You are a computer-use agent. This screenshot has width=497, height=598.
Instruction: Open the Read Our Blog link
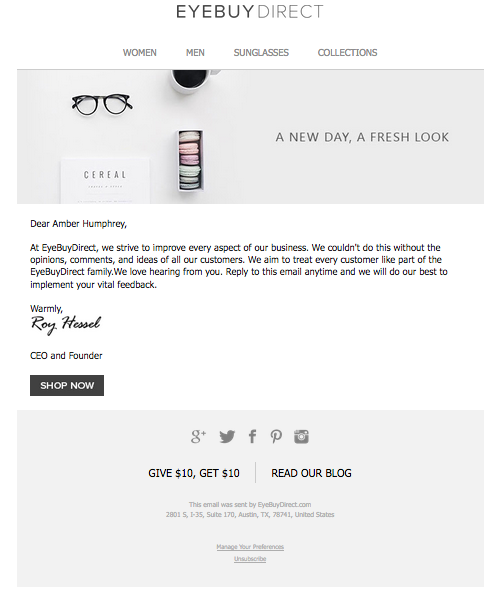click(x=311, y=473)
